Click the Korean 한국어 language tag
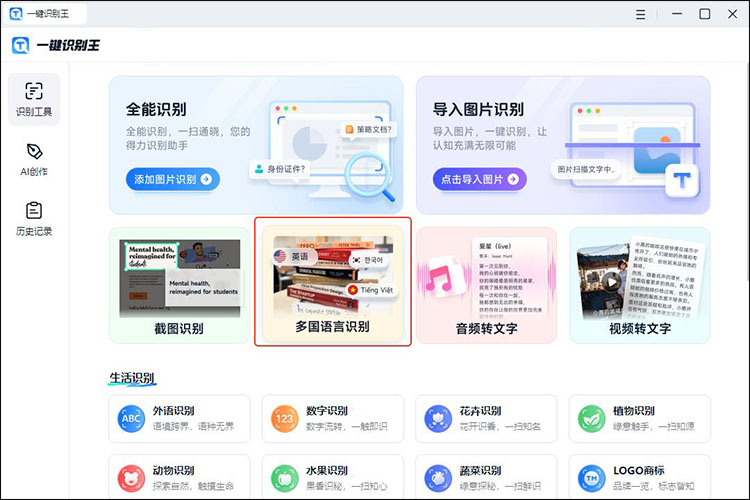 [368, 260]
